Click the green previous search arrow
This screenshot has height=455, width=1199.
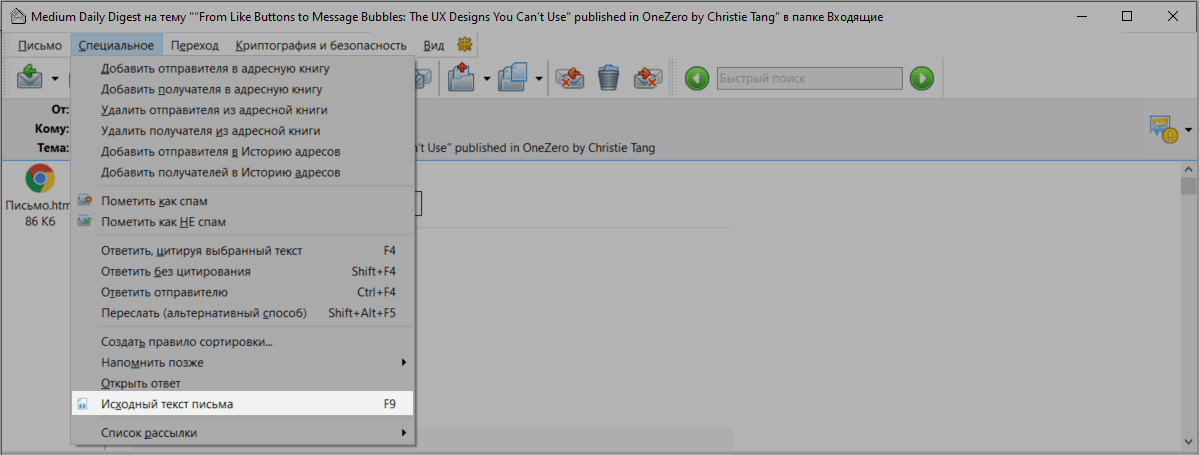coord(697,78)
